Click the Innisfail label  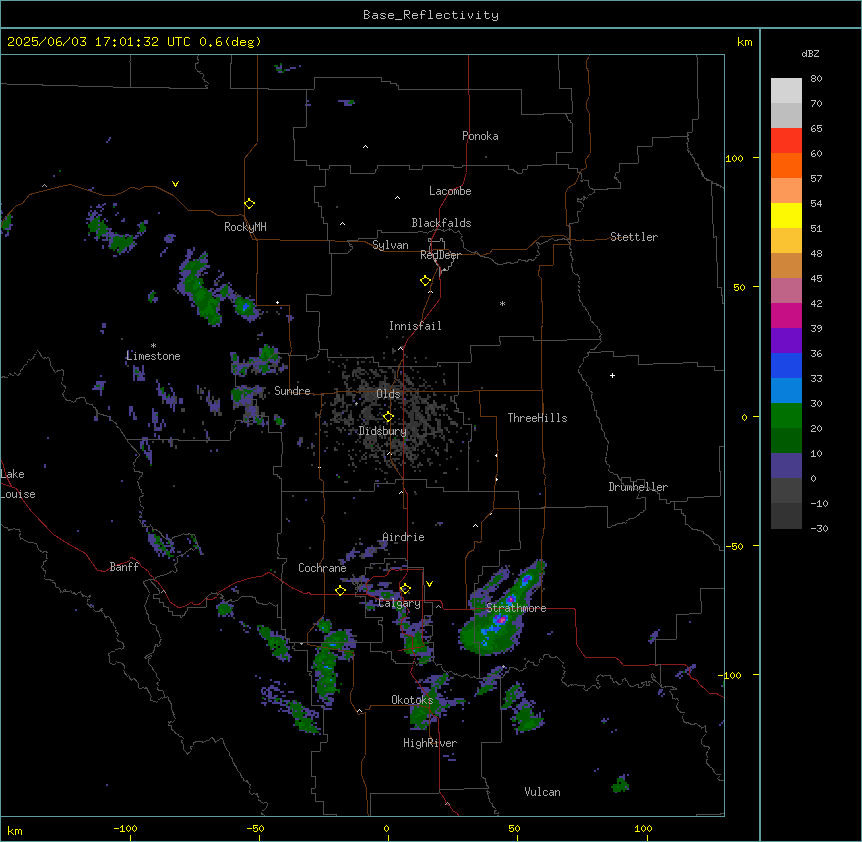click(415, 326)
